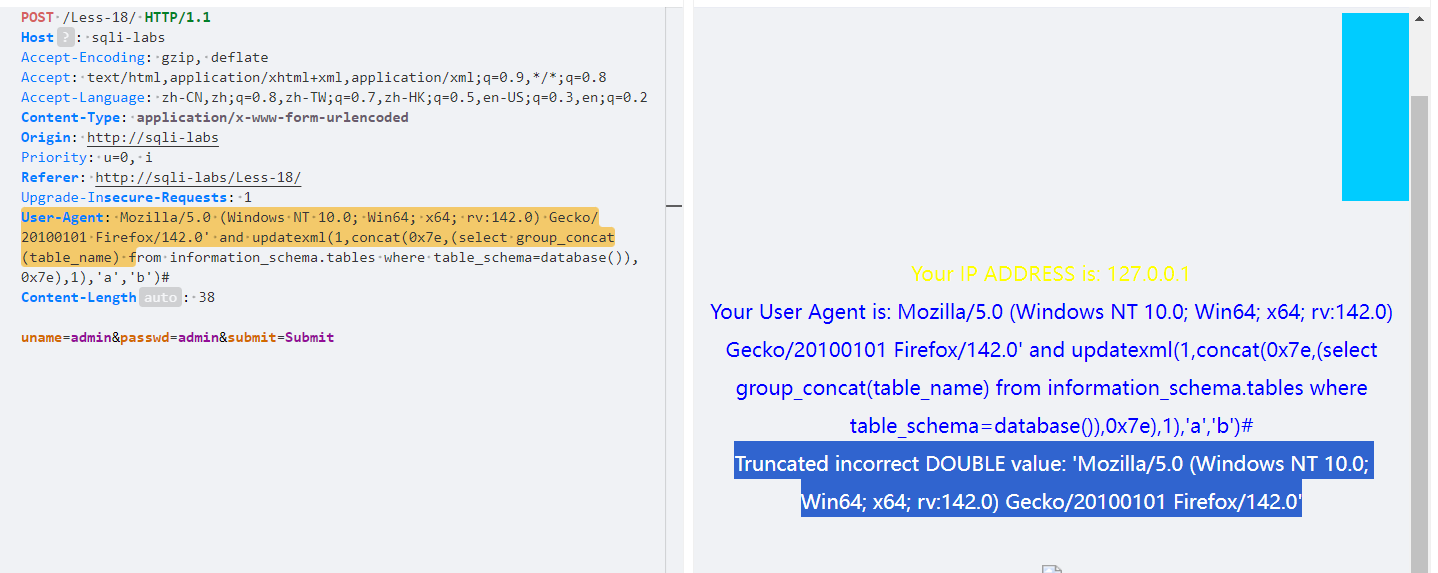
Task: Open the Origin link http://sqli-labs
Action: 152,137
